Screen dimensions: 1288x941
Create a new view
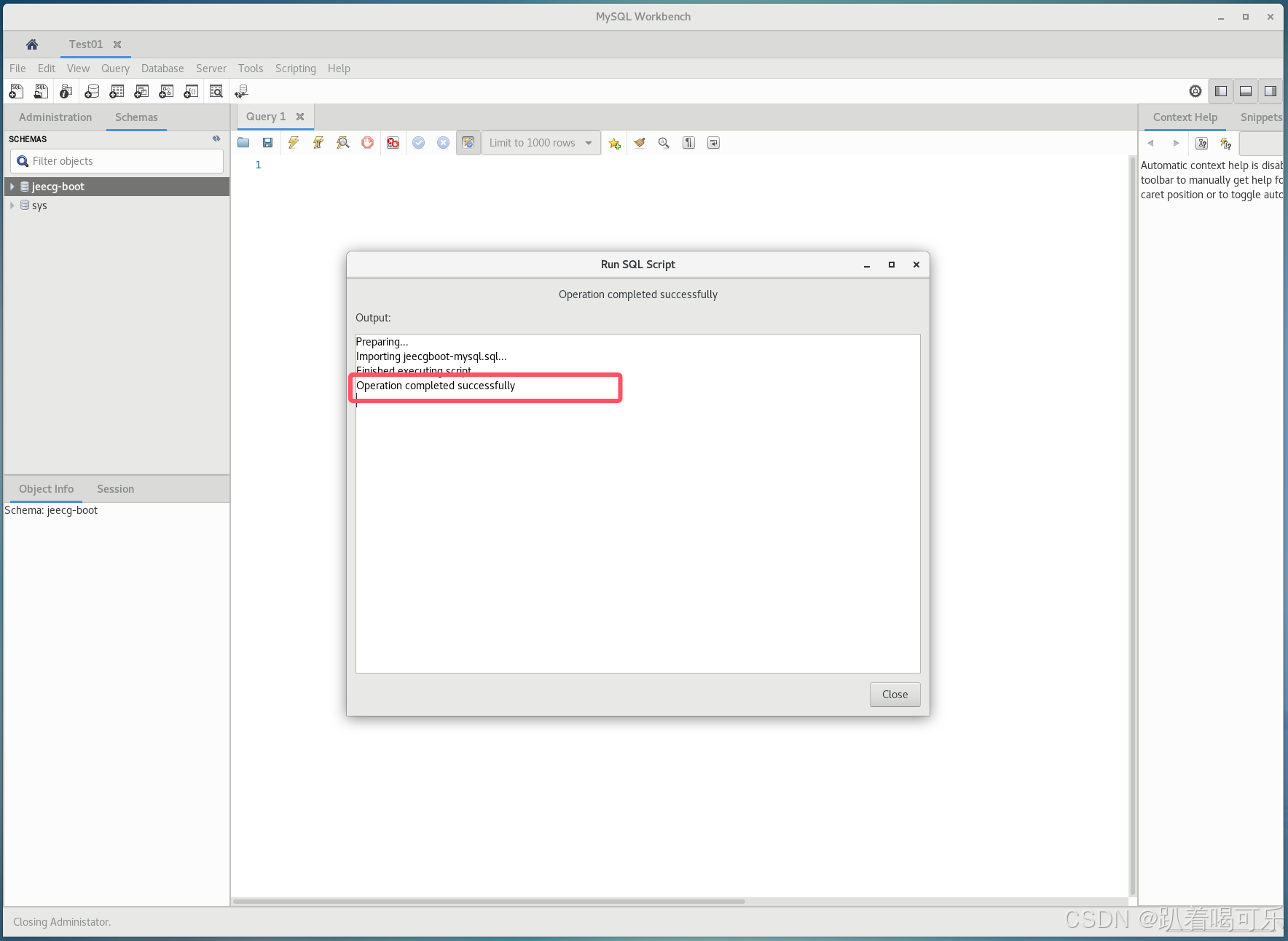click(x=141, y=91)
